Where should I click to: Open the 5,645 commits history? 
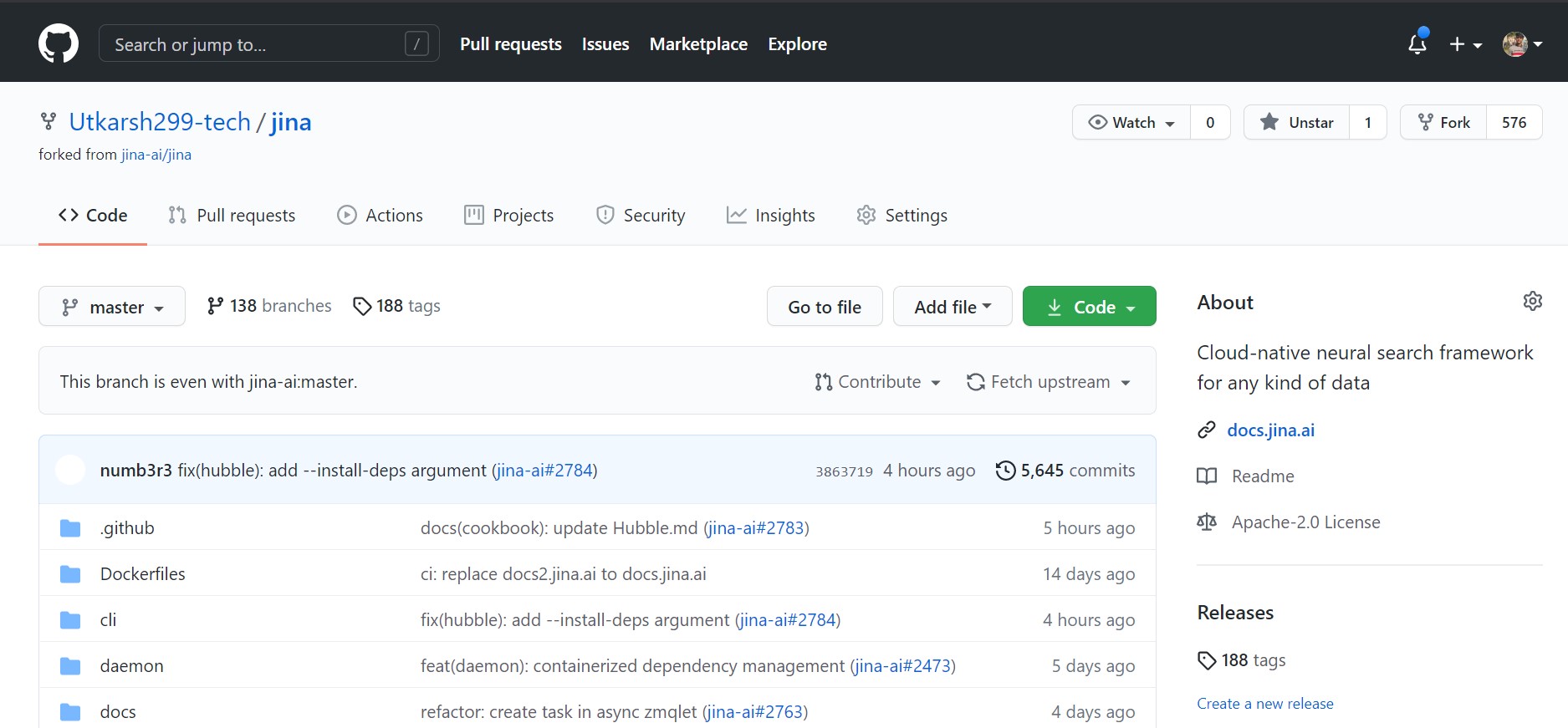click(1065, 471)
